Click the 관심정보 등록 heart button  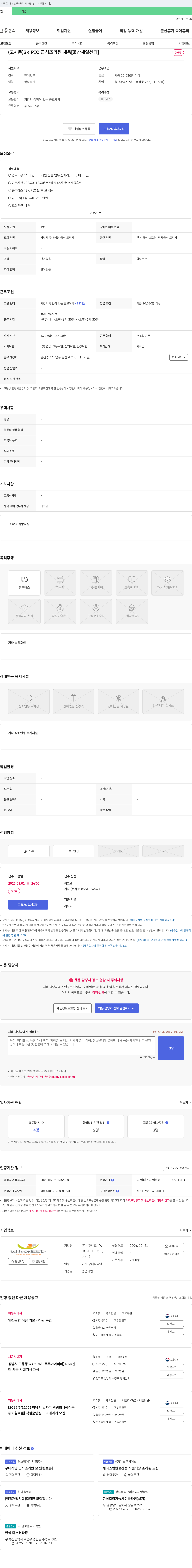pyautogui.click(x=79, y=129)
